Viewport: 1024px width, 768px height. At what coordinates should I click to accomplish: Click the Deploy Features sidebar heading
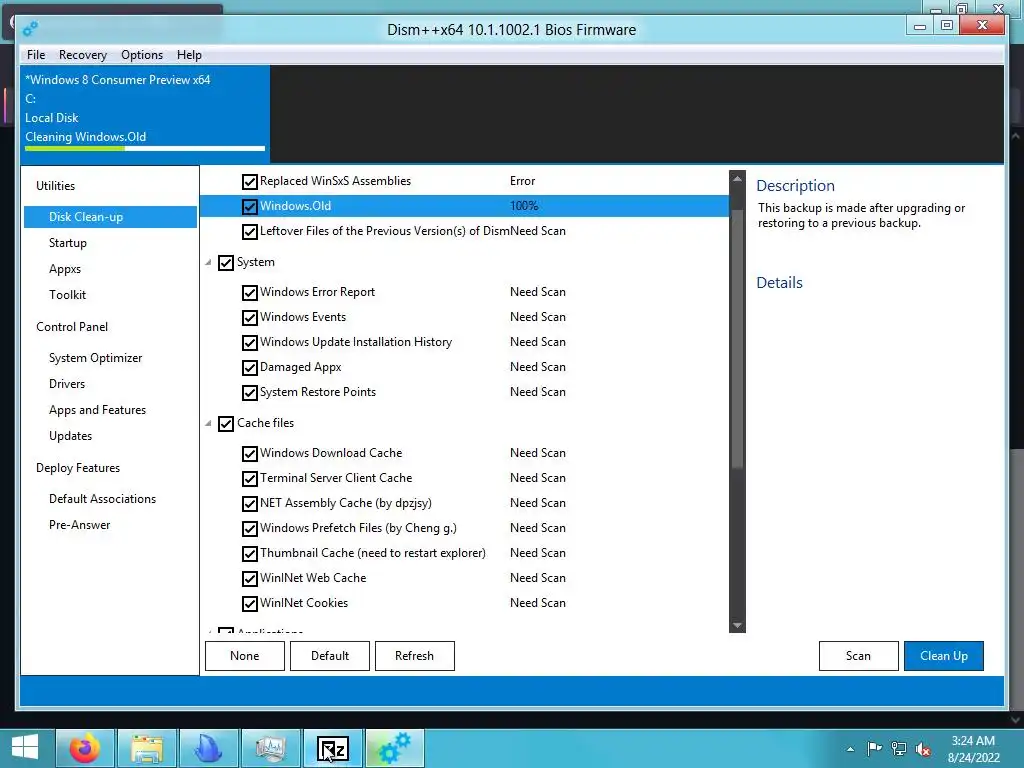(78, 468)
